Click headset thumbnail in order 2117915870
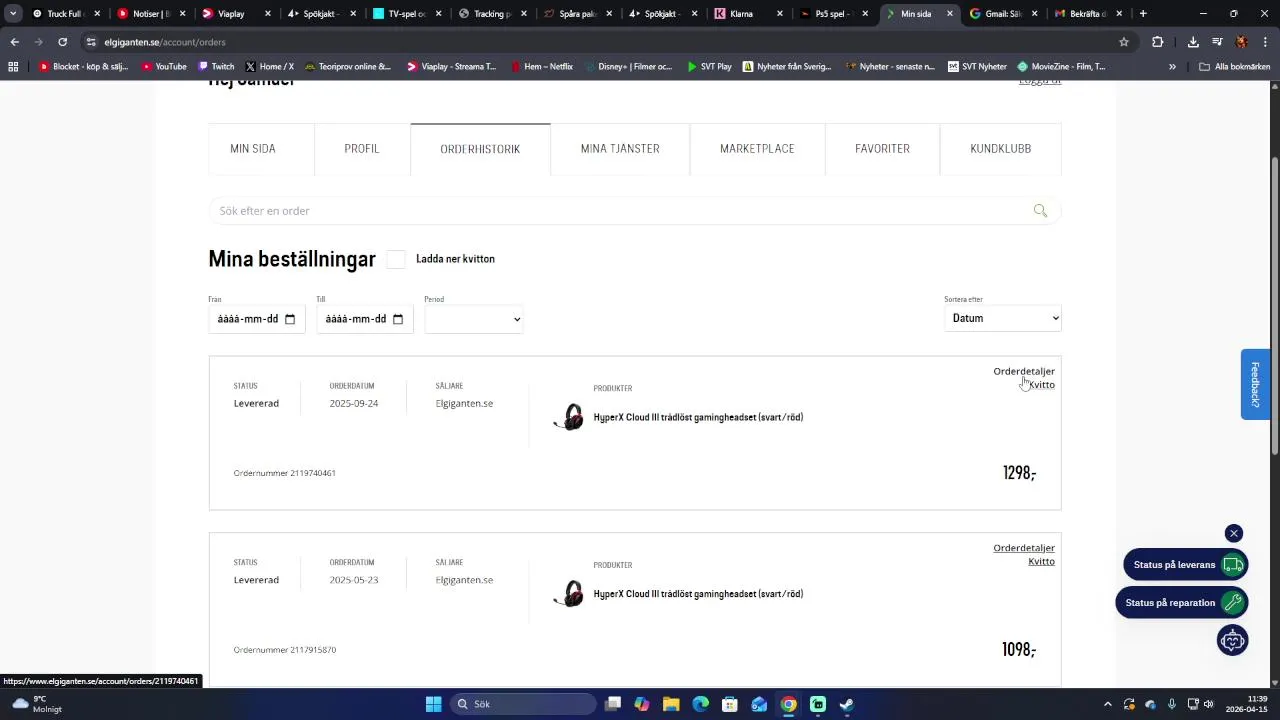The height and width of the screenshot is (720, 1280). coord(569,594)
